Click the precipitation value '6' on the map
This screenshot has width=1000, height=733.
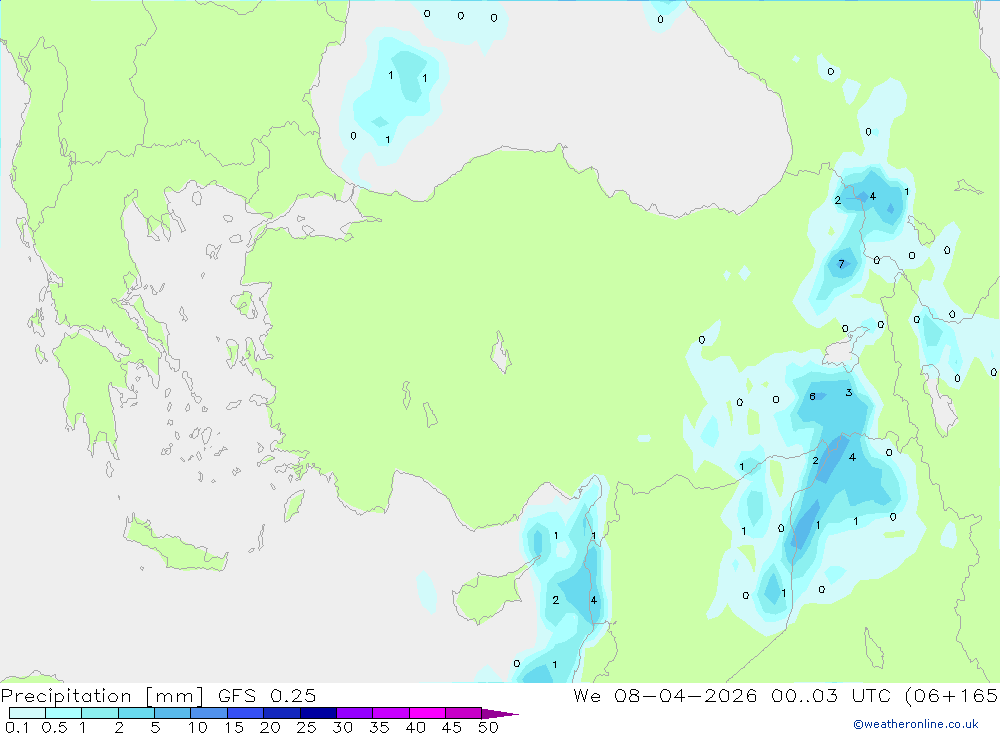[812, 397]
